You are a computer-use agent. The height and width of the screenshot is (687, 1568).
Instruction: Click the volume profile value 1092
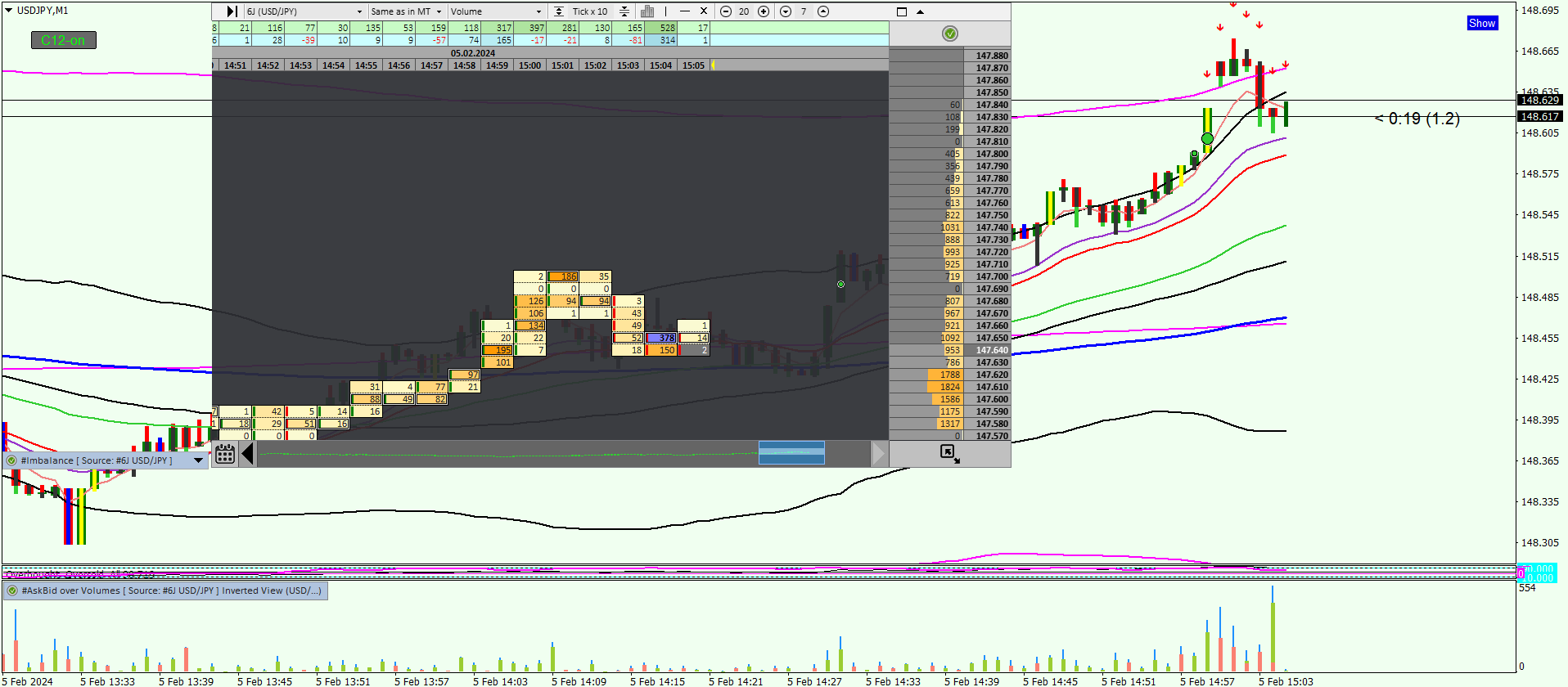[950, 338]
